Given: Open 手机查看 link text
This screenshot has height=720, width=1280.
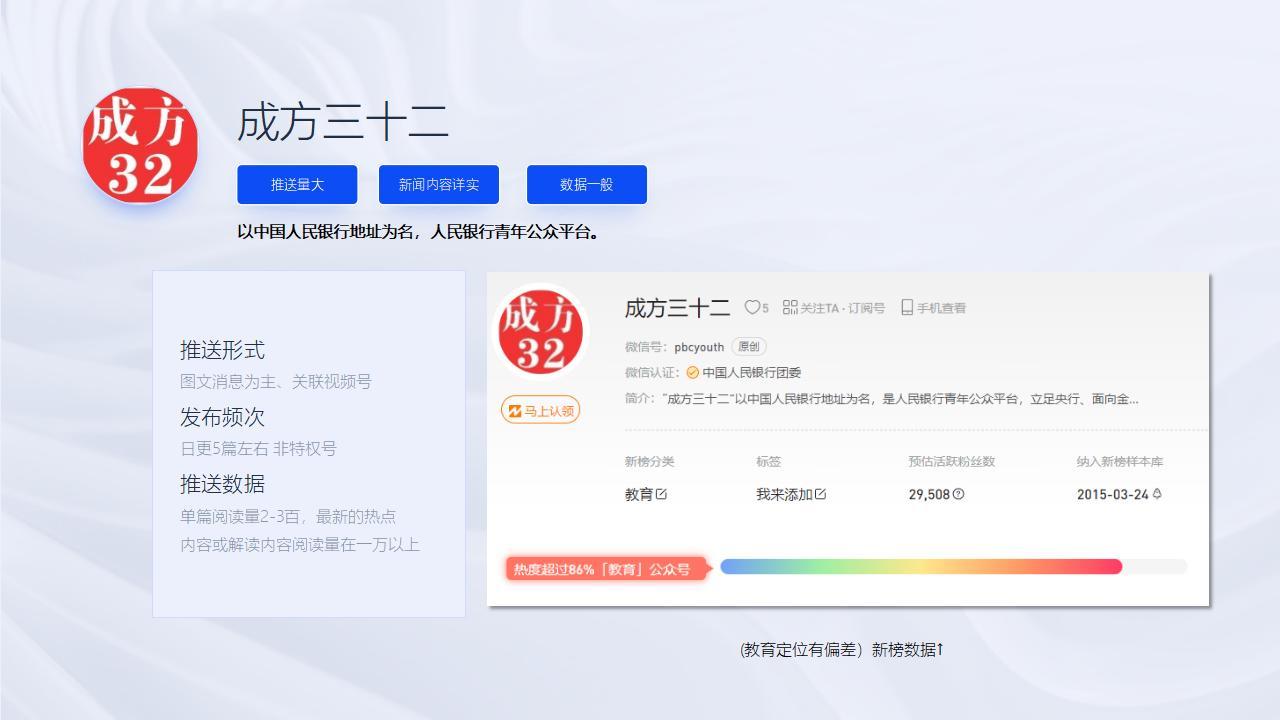Looking at the screenshot, I should pyautogui.click(x=941, y=308).
